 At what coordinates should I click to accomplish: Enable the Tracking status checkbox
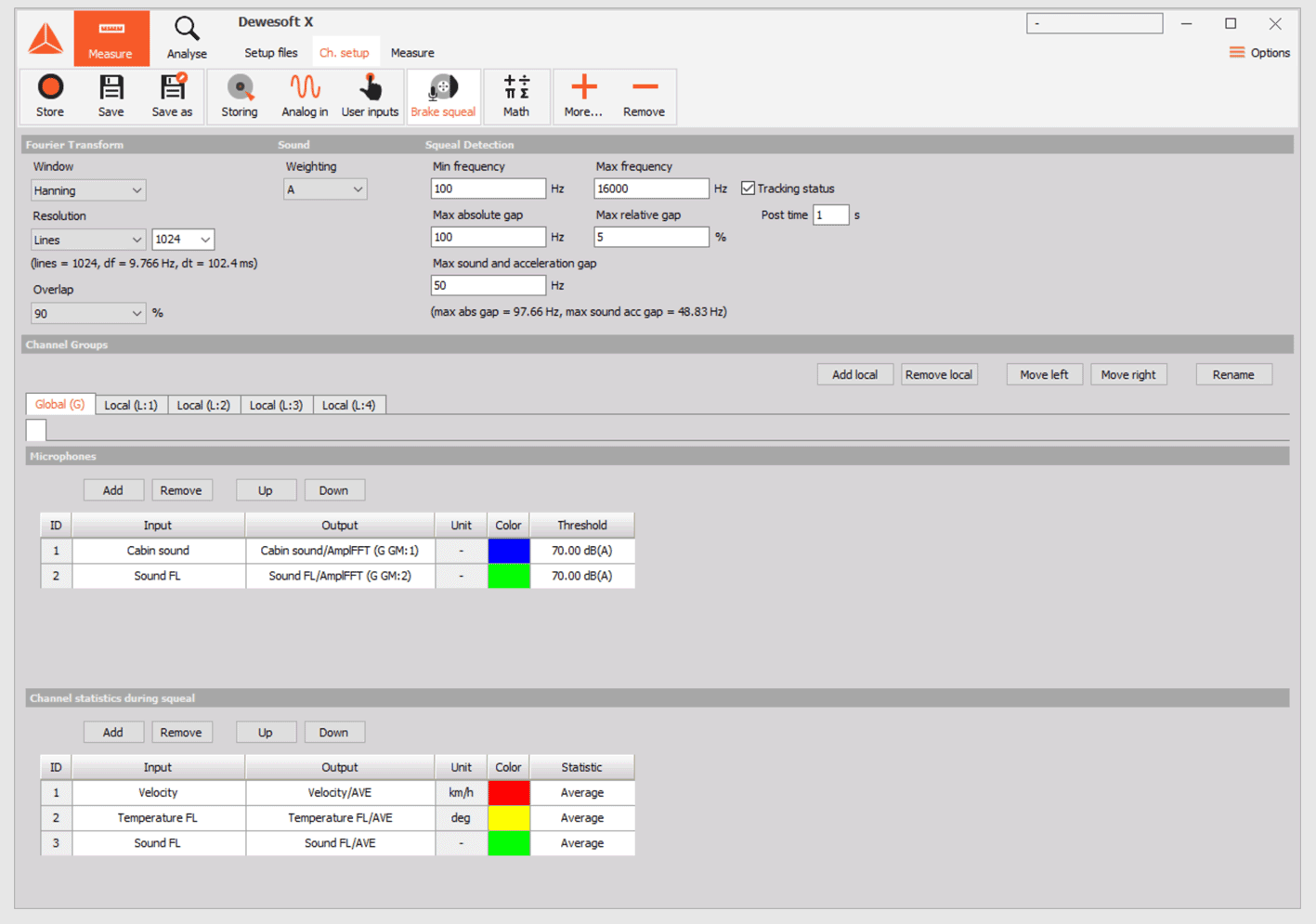[749, 188]
